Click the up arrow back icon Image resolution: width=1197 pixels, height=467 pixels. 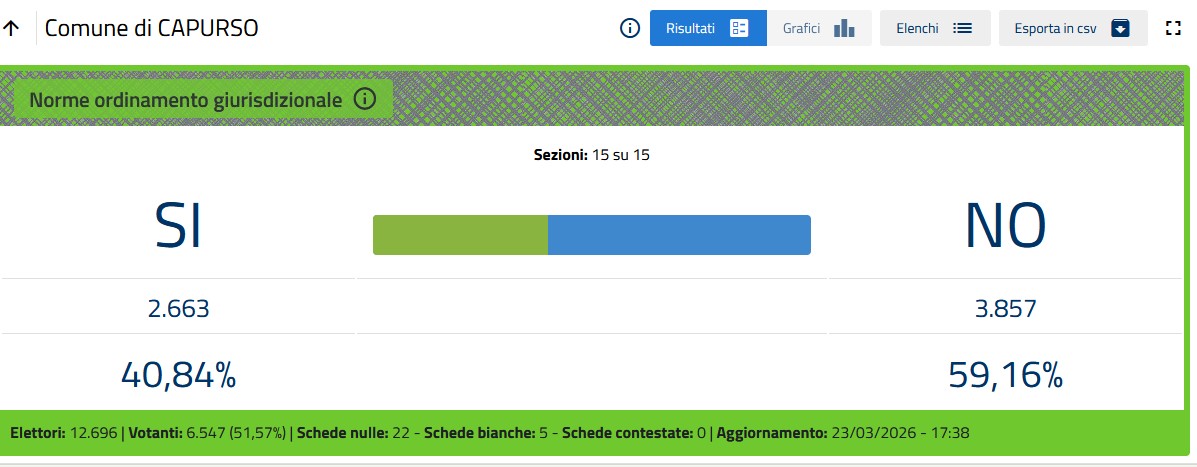coord(12,28)
